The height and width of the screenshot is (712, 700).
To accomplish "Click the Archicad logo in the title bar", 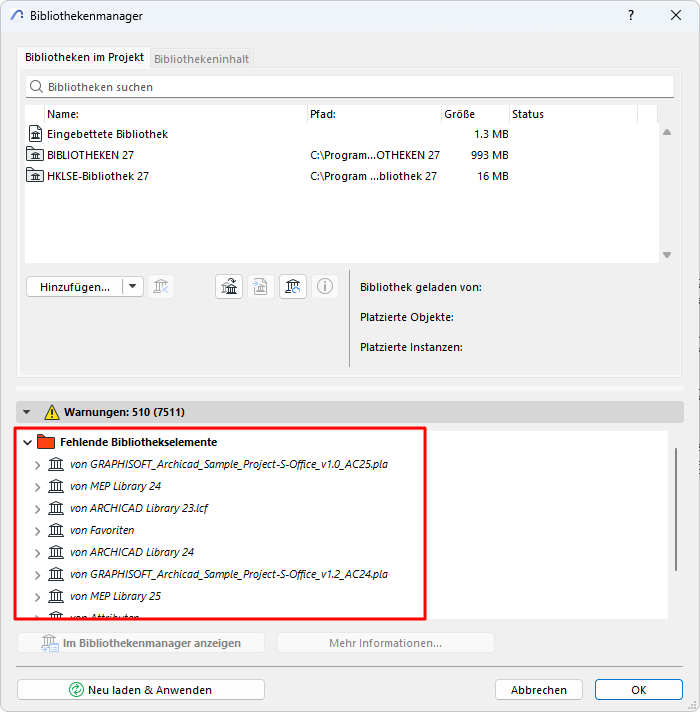I will click(x=17, y=15).
